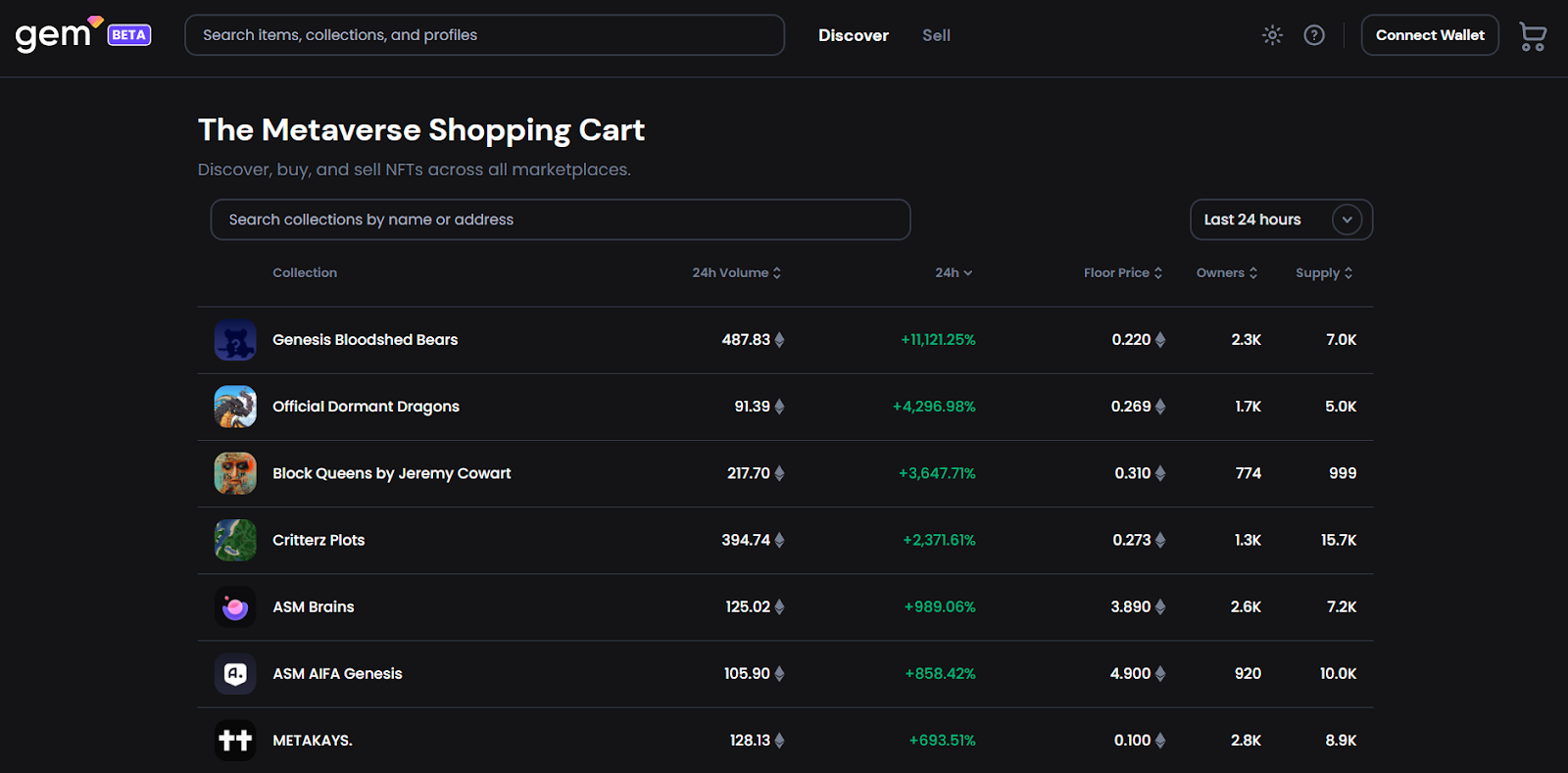Switch to the Discover tab

click(x=854, y=35)
